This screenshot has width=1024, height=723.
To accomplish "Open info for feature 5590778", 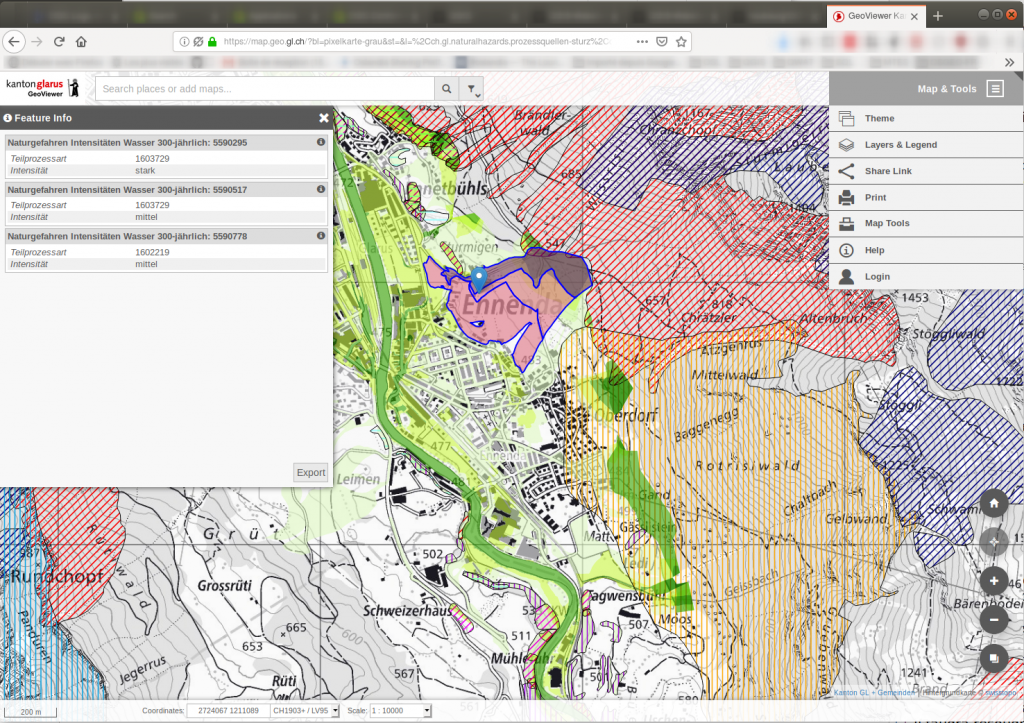I will (x=321, y=236).
